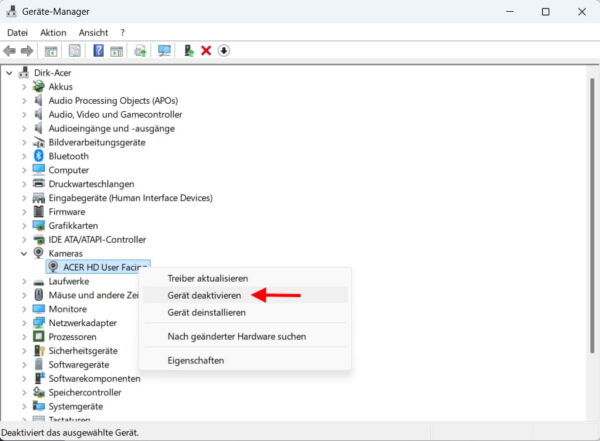Image resolution: width=600 pixels, height=441 pixels.
Task: Open Eigenschaften from context menu
Action: tap(245, 361)
